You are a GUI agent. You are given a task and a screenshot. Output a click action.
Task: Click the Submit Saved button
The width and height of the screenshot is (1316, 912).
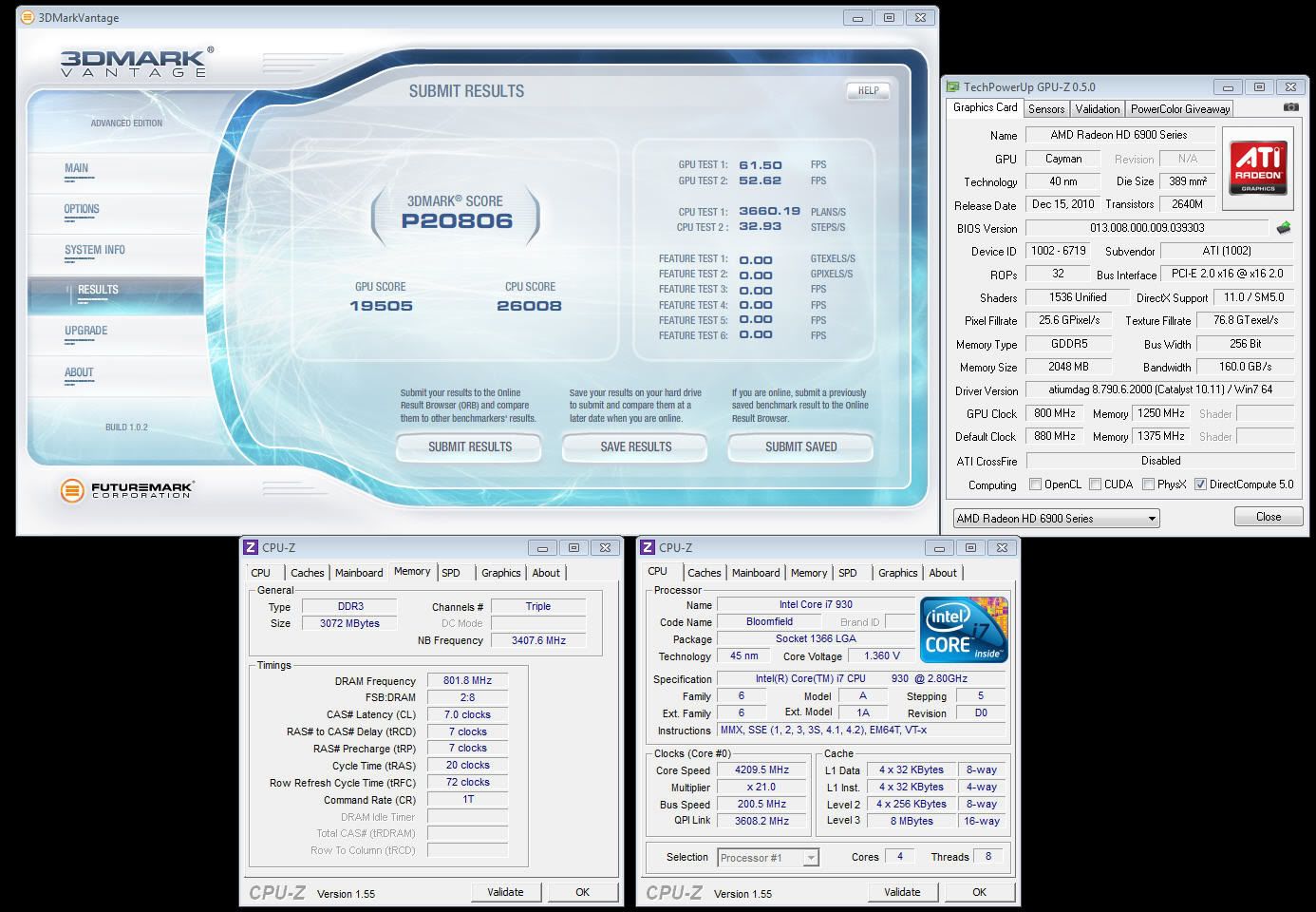[x=800, y=446]
